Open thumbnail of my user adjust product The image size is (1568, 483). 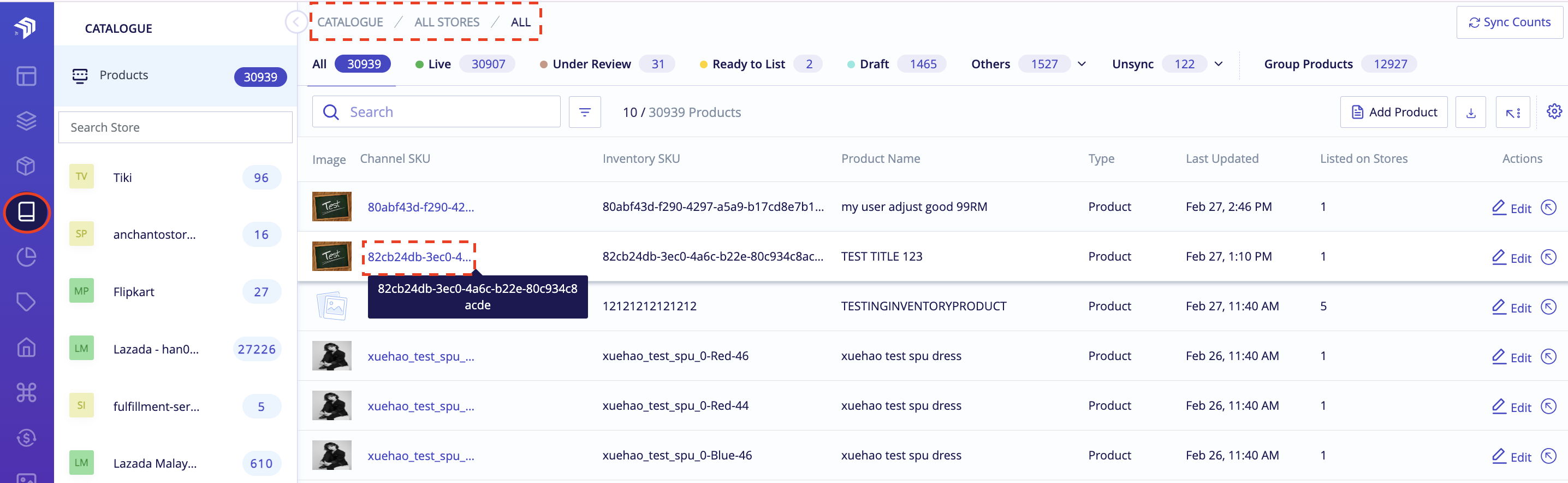coord(332,207)
